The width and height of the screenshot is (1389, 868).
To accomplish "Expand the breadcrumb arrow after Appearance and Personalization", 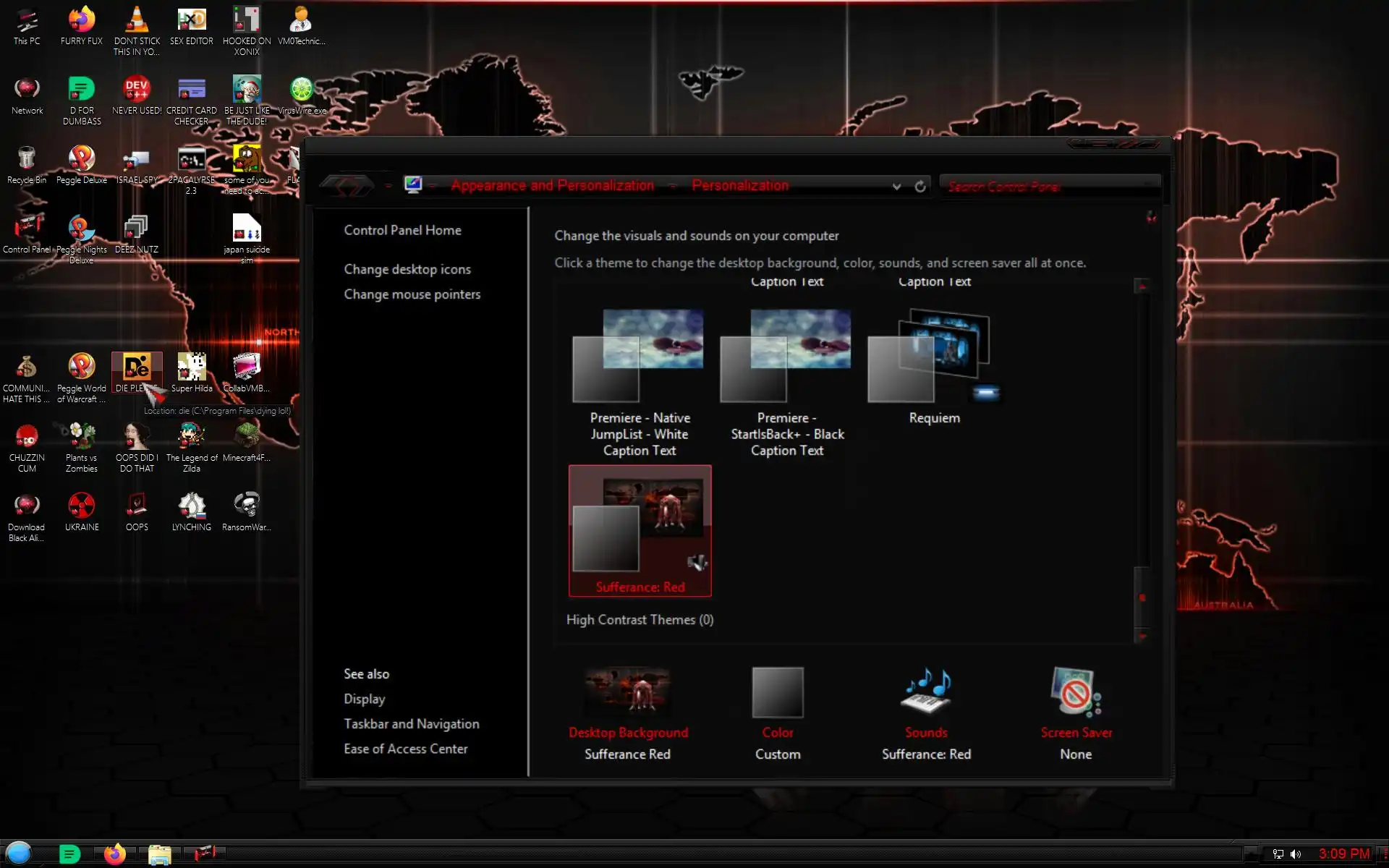I will [x=673, y=186].
